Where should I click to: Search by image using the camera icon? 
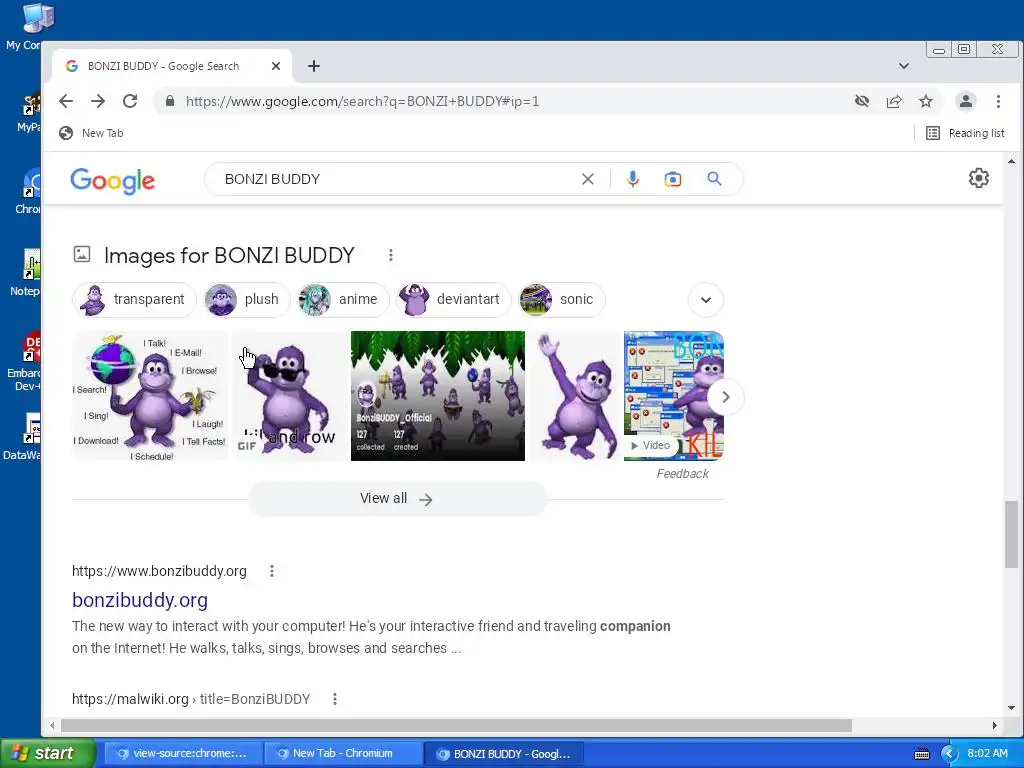coord(673,179)
